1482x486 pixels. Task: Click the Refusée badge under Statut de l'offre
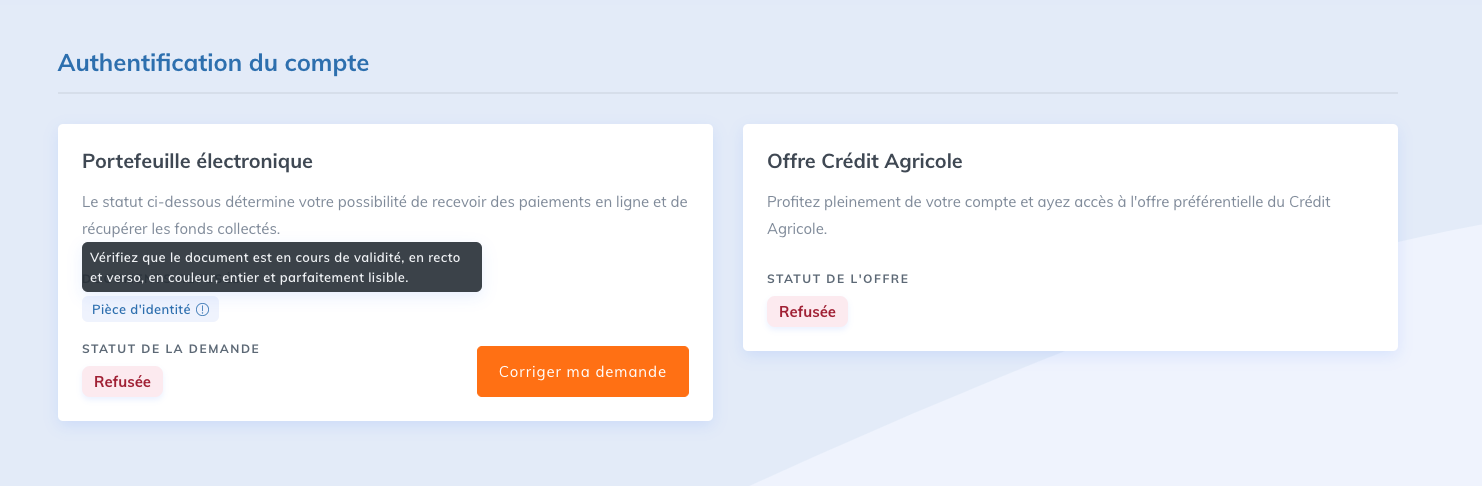coord(807,312)
